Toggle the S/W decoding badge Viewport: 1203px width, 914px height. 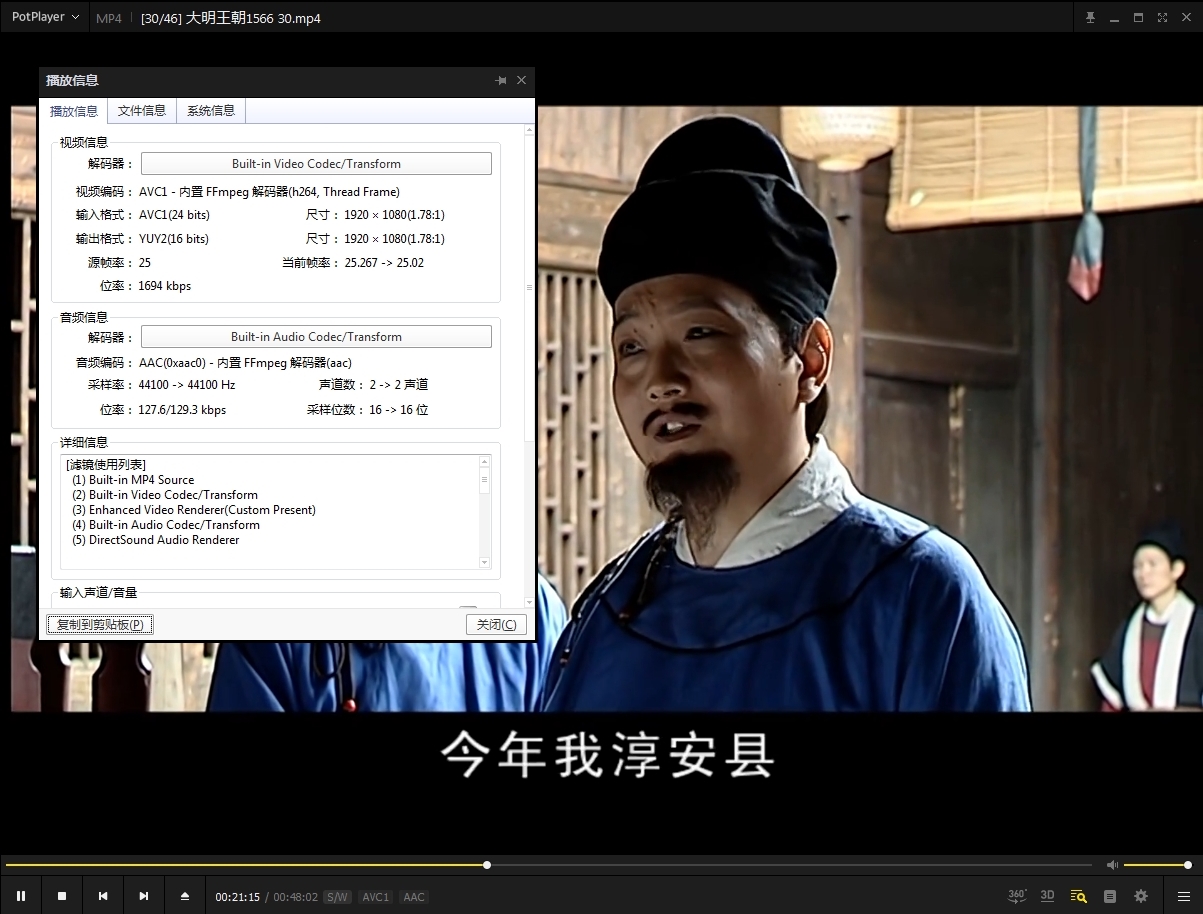337,897
